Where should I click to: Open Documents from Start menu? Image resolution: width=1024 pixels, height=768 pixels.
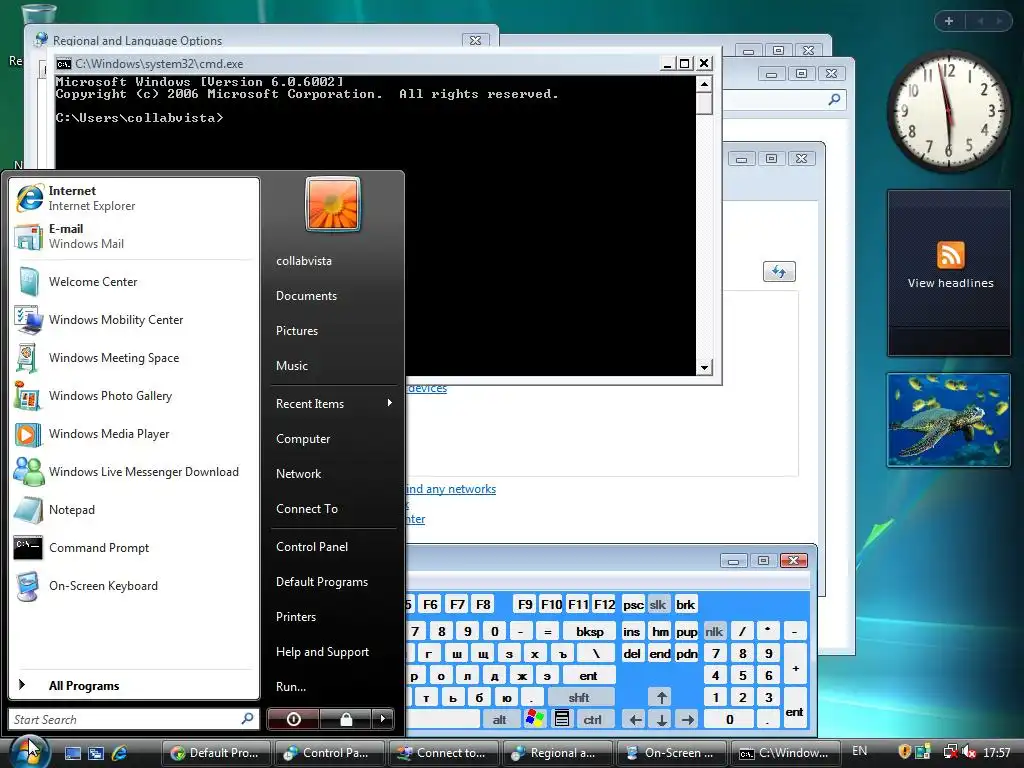[x=333, y=296]
